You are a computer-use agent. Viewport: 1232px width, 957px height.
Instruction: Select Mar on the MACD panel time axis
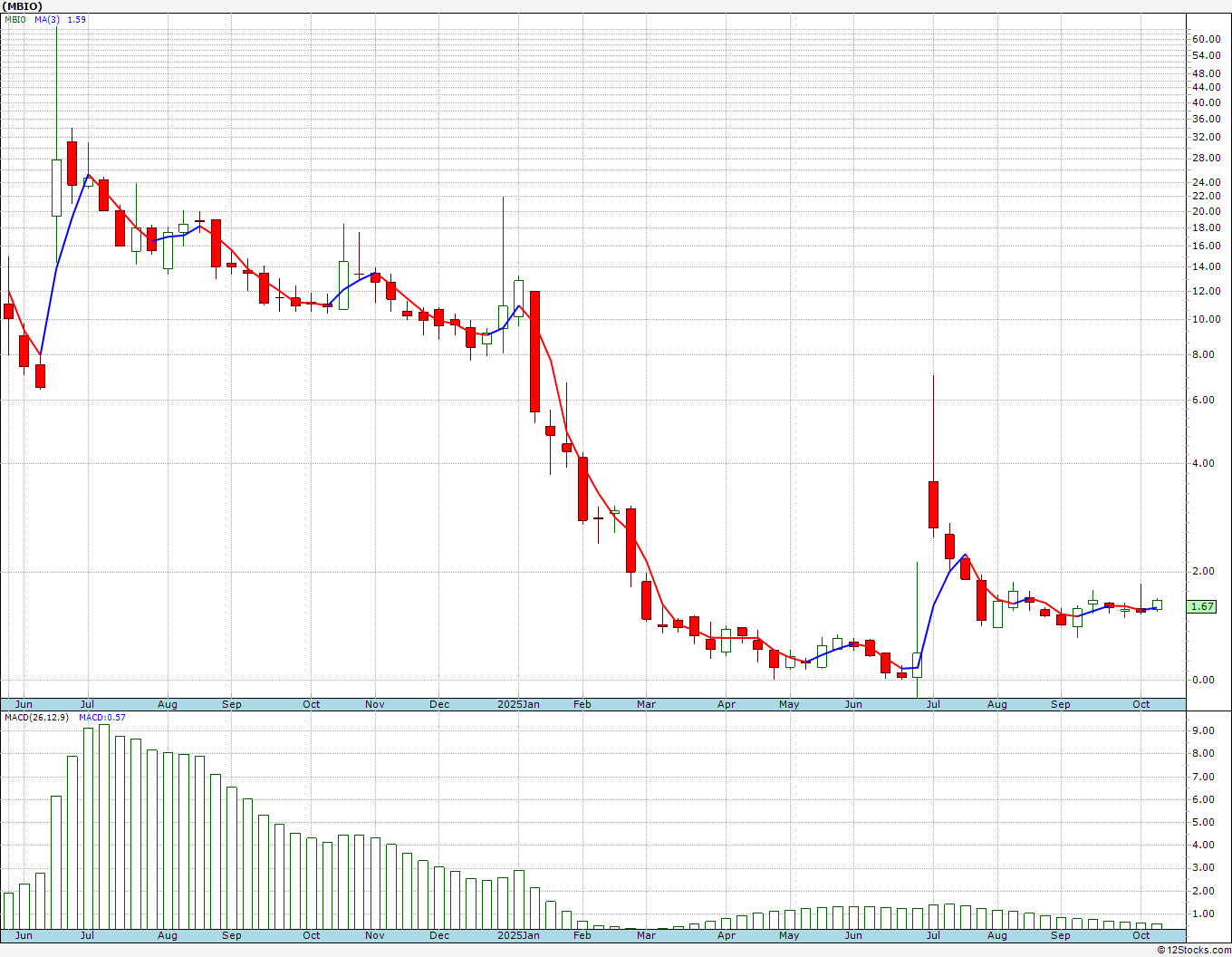[646, 935]
